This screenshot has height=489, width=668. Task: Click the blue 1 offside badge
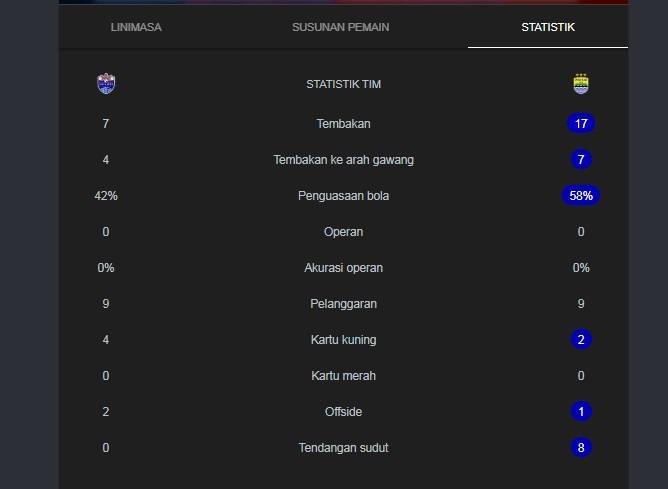pyautogui.click(x=581, y=412)
